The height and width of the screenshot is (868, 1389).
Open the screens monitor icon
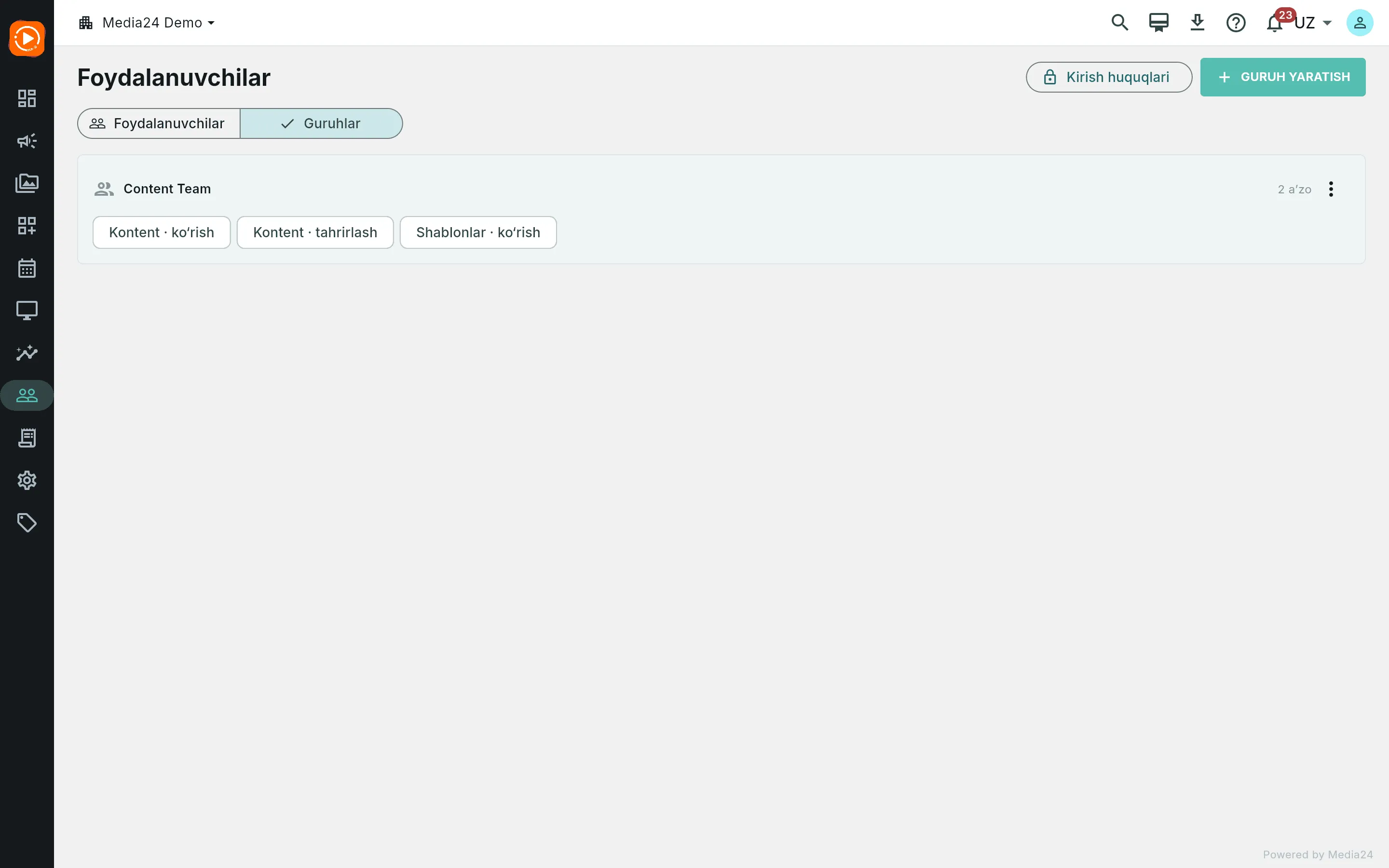27,311
